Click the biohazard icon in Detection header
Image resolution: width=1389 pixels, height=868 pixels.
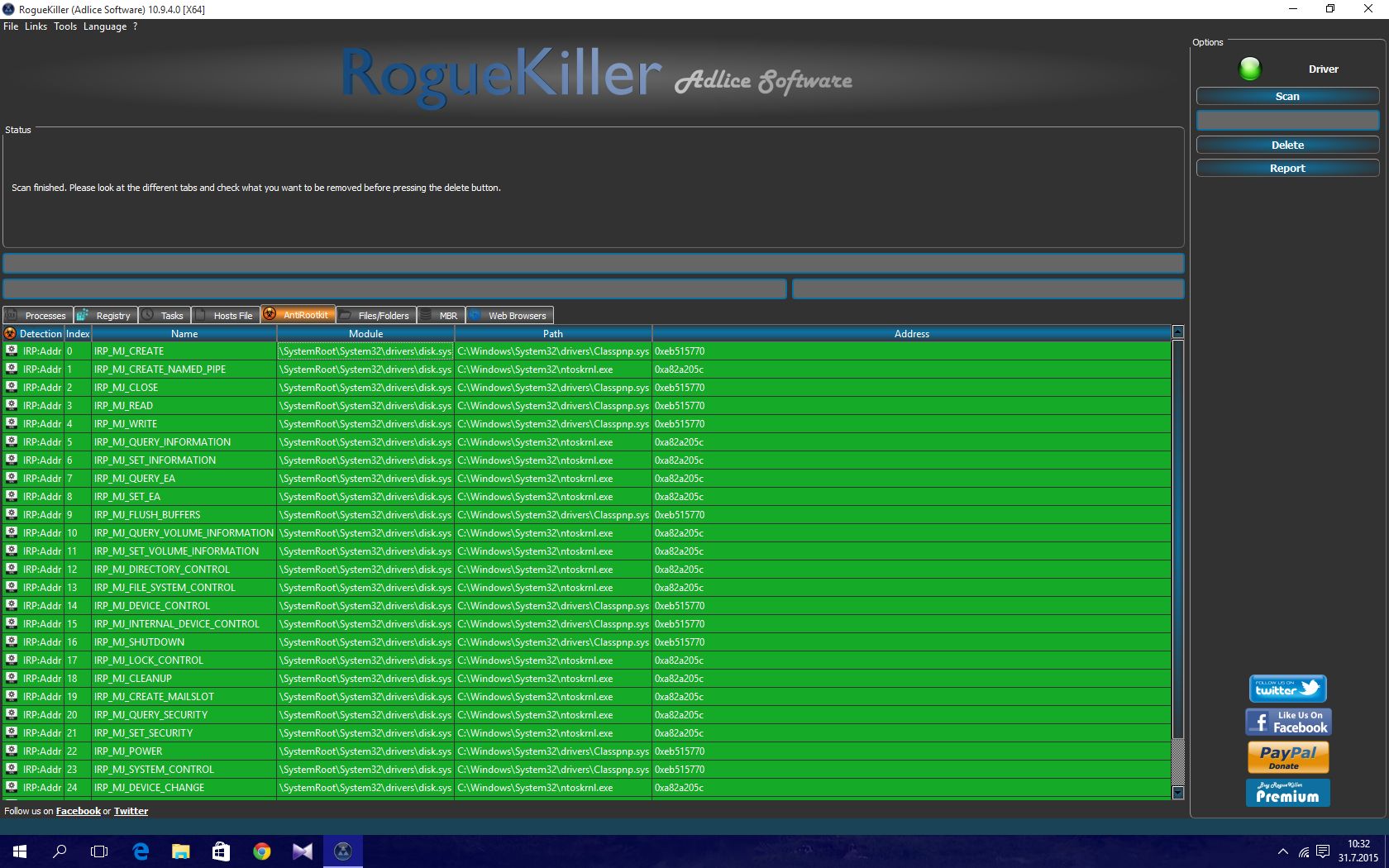[x=10, y=333]
